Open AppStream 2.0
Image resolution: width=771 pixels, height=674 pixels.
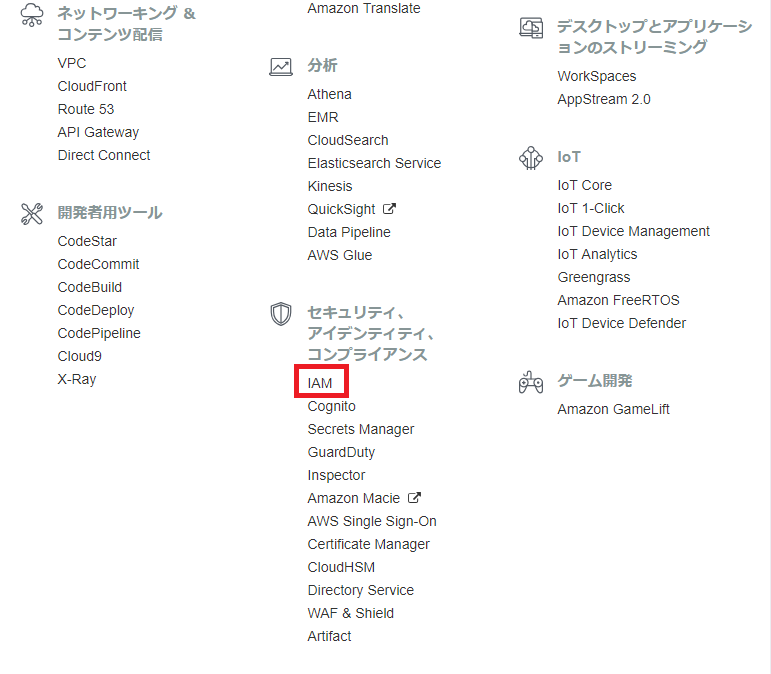(604, 99)
